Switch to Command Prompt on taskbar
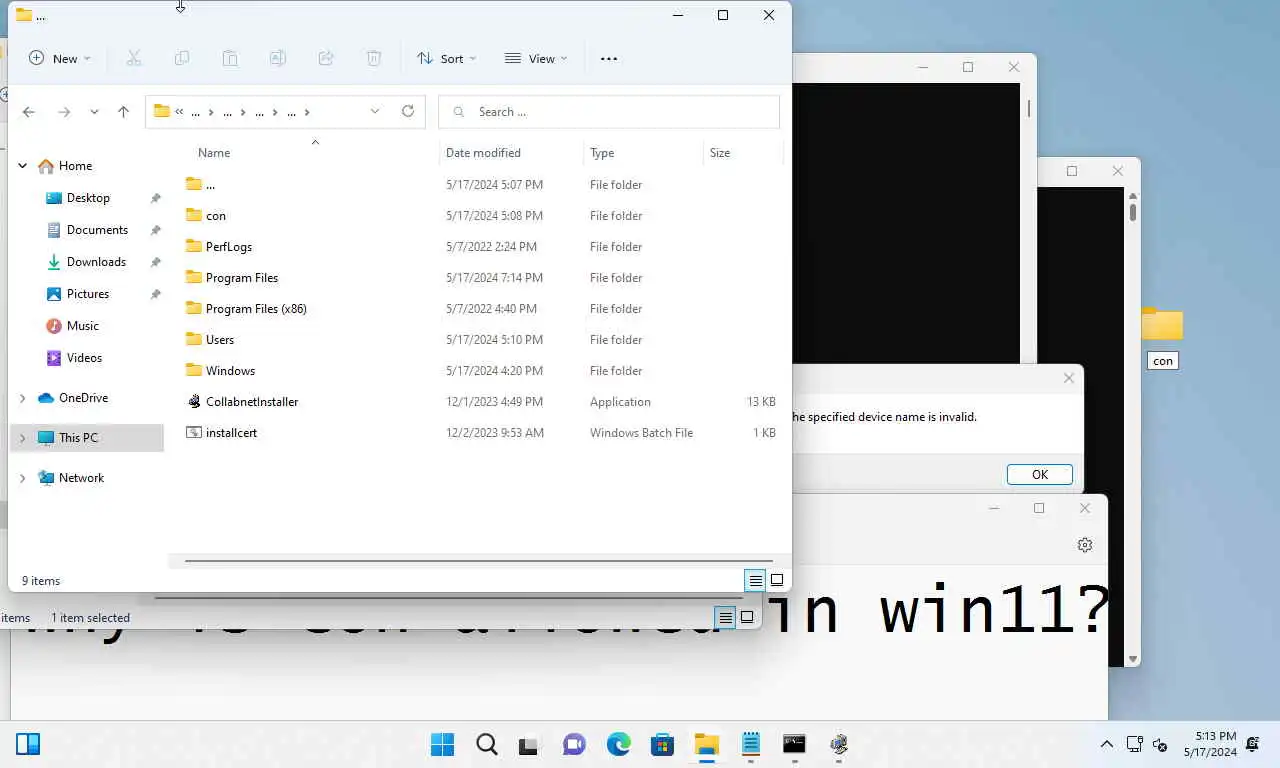 point(794,744)
